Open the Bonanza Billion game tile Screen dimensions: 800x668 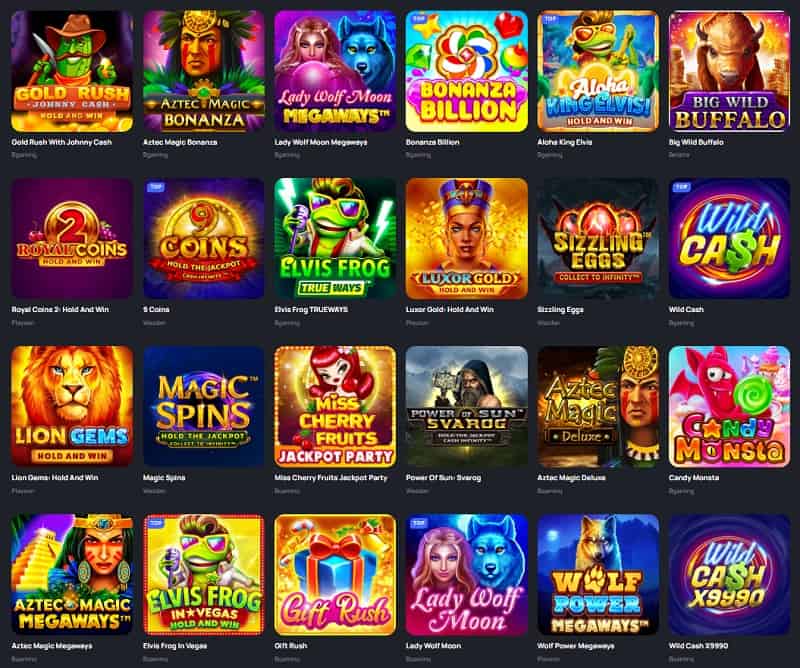click(467, 71)
